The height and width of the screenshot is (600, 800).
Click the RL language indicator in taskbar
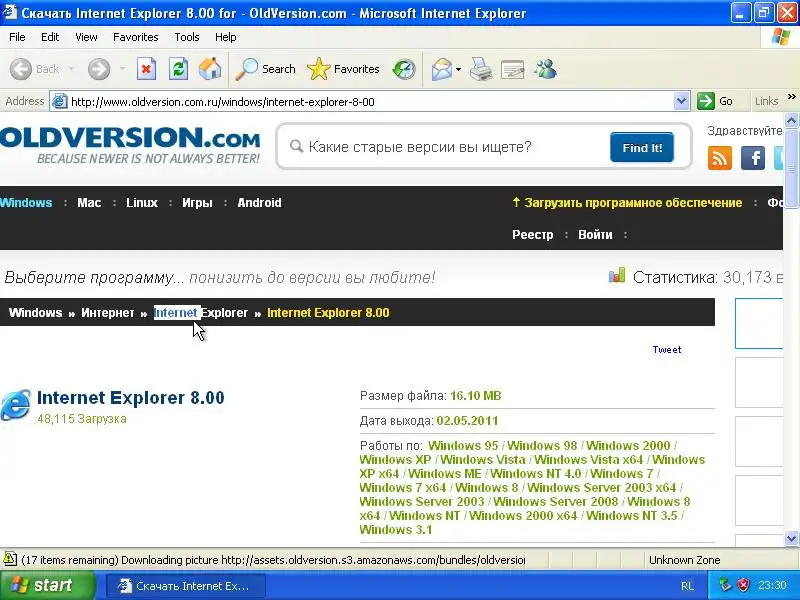click(687, 586)
